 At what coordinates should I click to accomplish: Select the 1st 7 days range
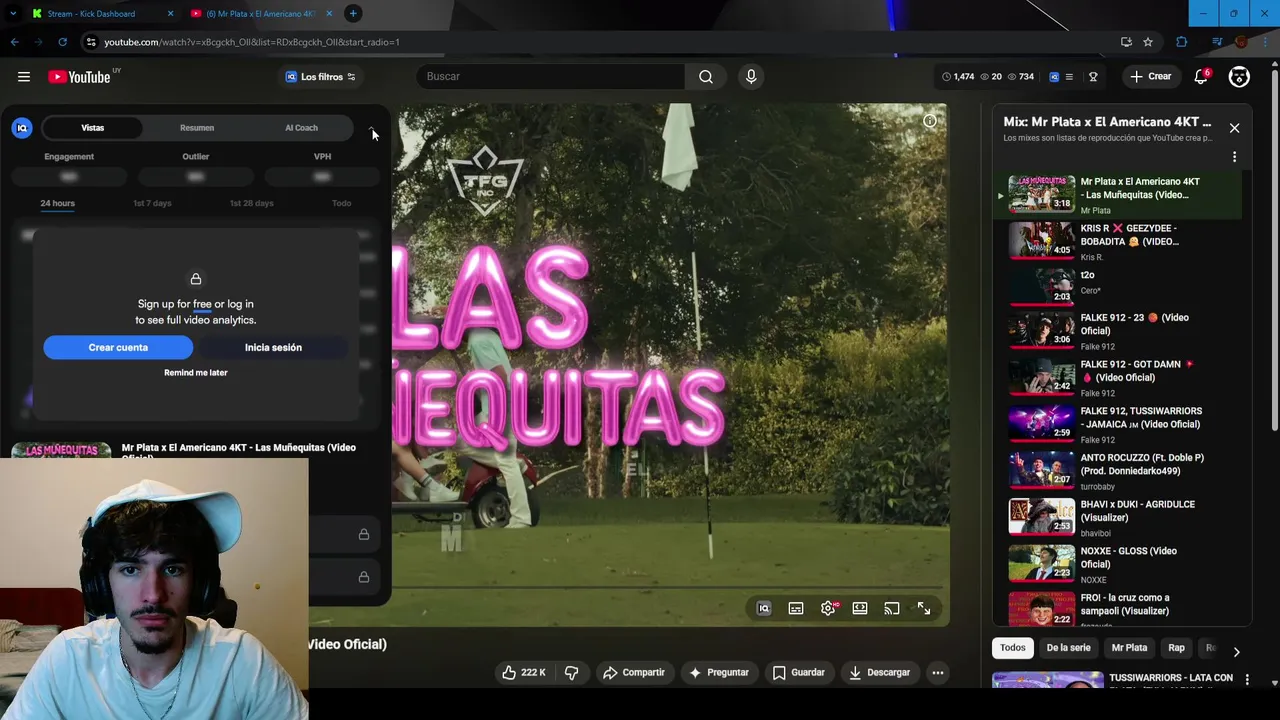[152, 203]
